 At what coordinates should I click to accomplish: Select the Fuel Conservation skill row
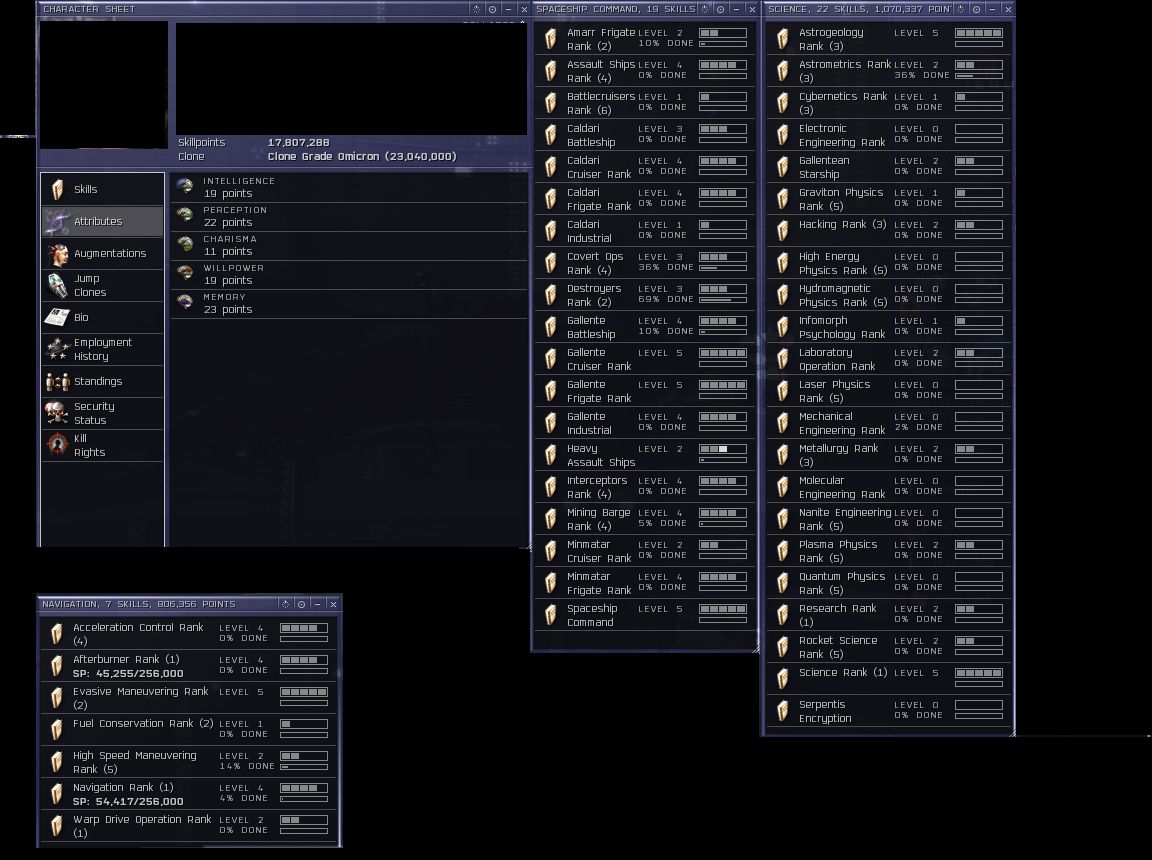(x=189, y=730)
